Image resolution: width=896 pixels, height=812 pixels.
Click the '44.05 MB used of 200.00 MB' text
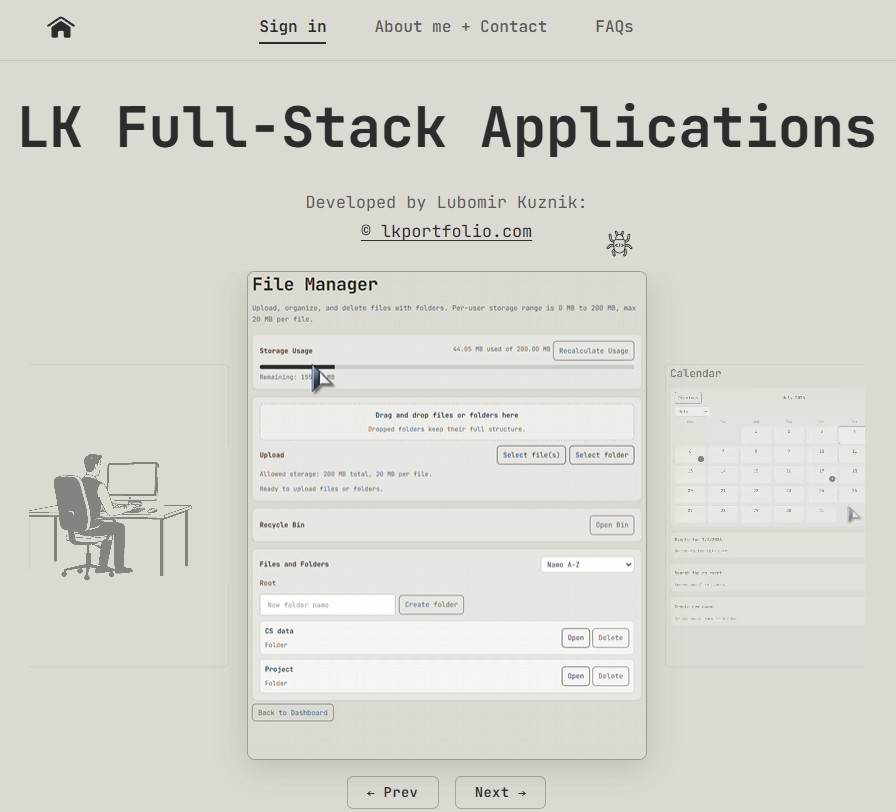501,349
